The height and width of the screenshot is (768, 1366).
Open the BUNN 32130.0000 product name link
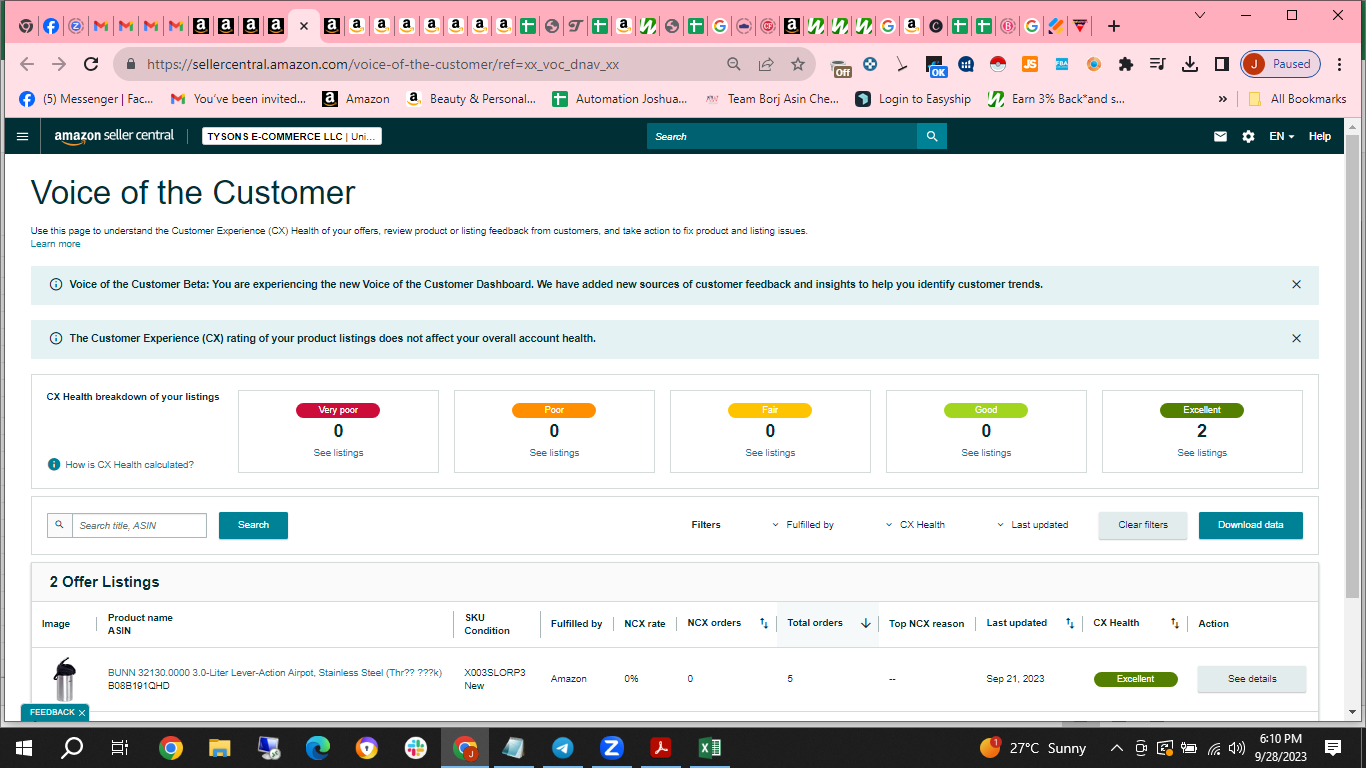pos(275,673)
